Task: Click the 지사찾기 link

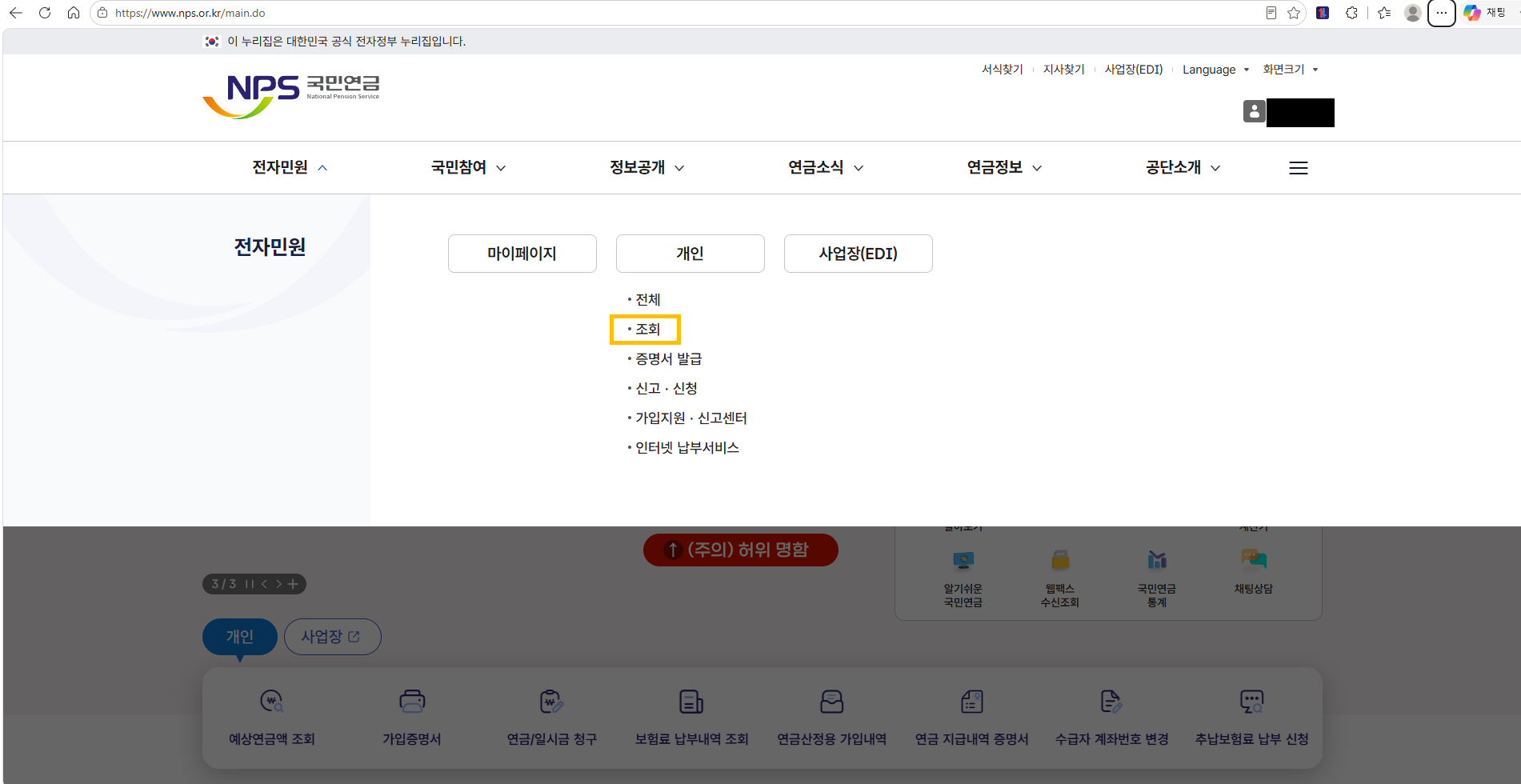Action: click(x=1064, y=70)
